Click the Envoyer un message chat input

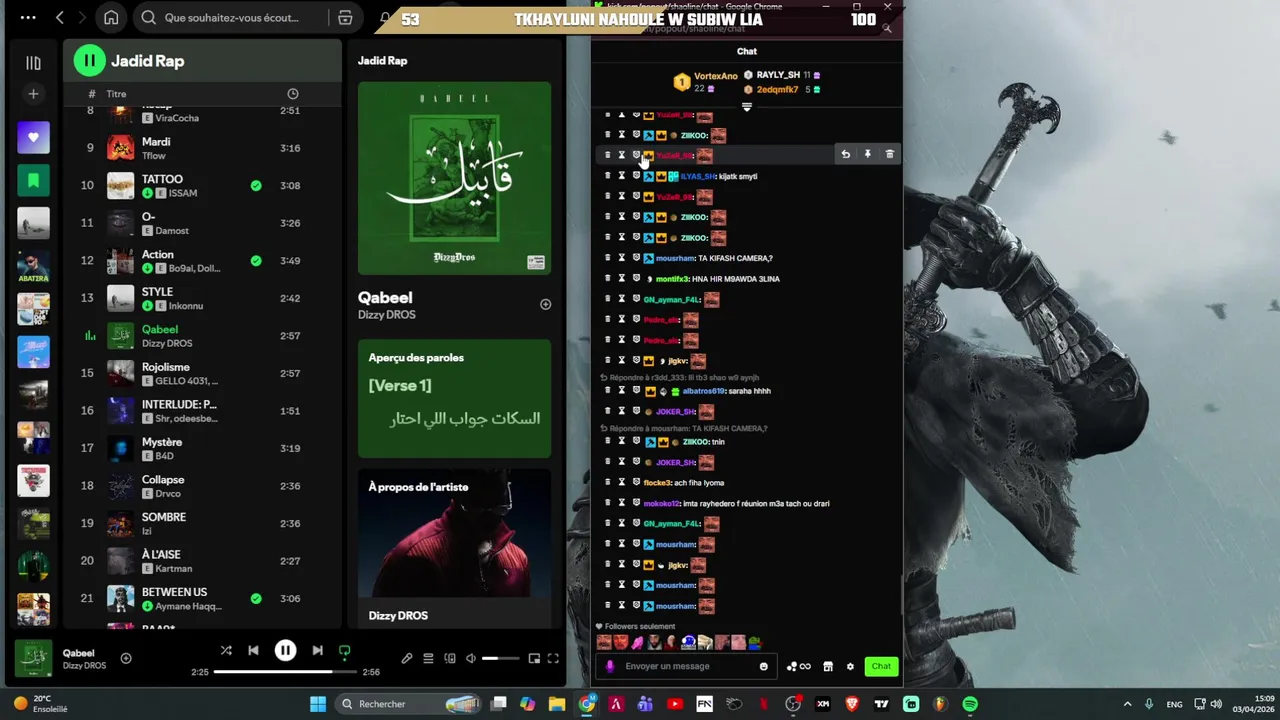pos(685,666)
